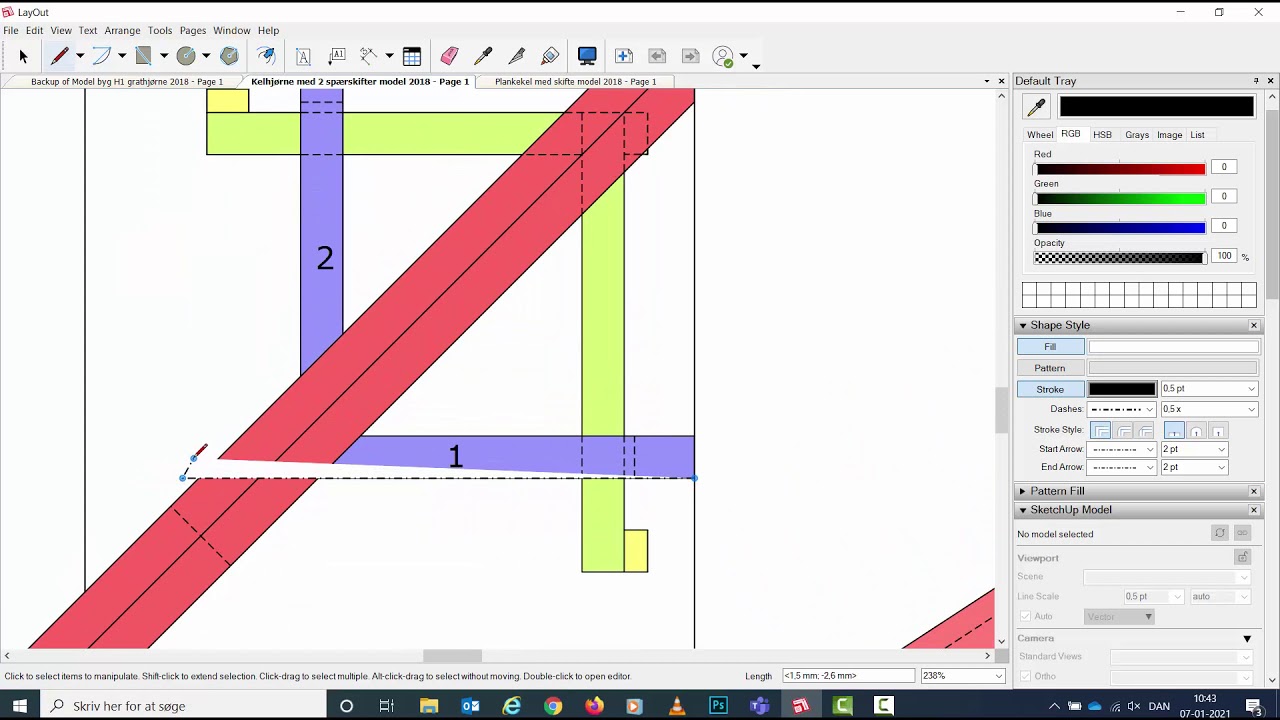The width and height of the screenshot is (1280, 720).
Task: Switch to HSB color tab
Action: (1102, 135)
